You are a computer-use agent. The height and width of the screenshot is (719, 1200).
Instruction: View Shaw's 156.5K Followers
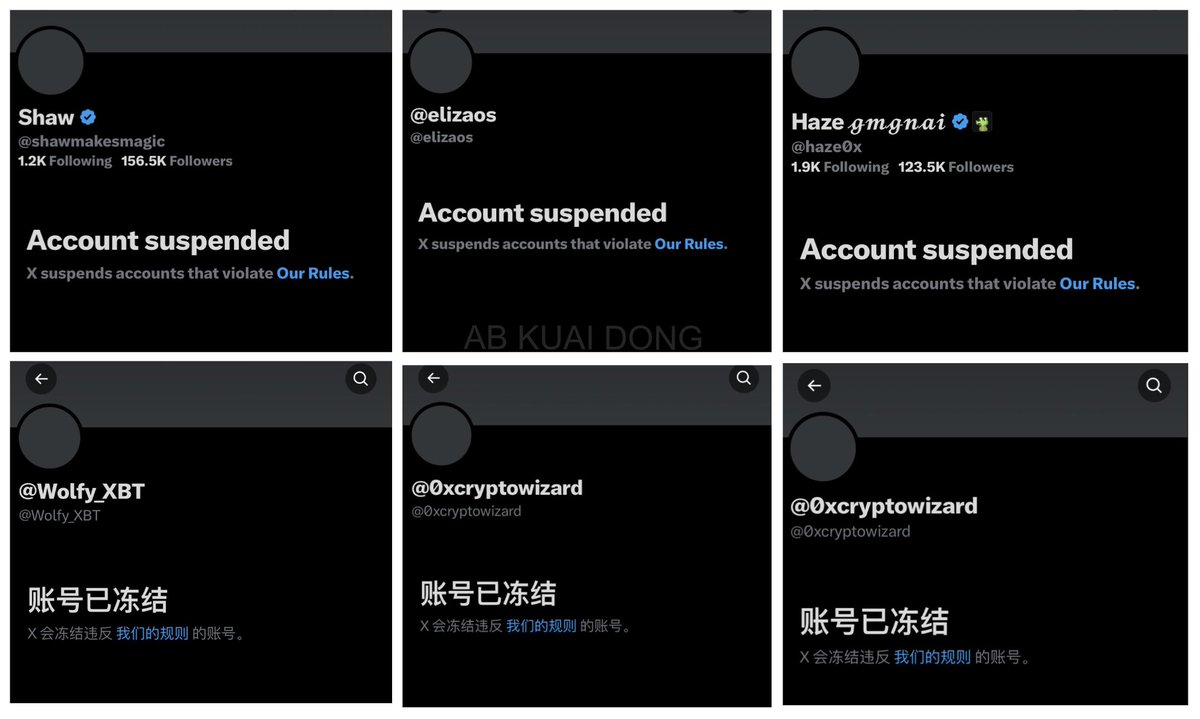[177, 161]
